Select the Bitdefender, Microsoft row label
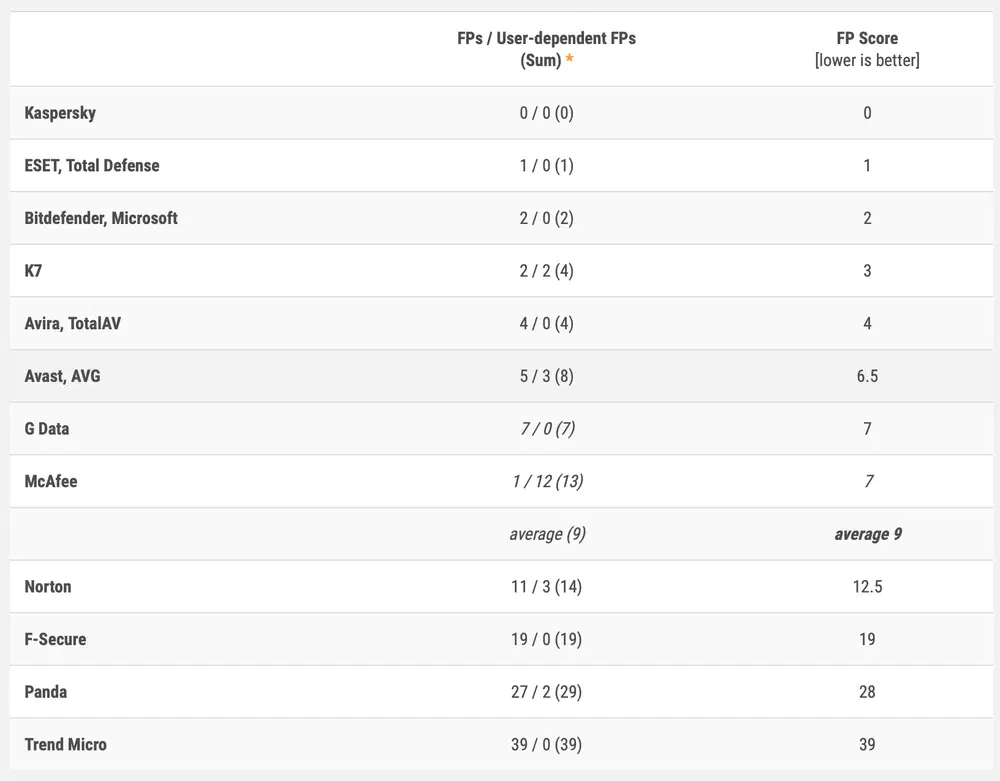The height and width of the screenshot is (781, 1000). (101, 218)
